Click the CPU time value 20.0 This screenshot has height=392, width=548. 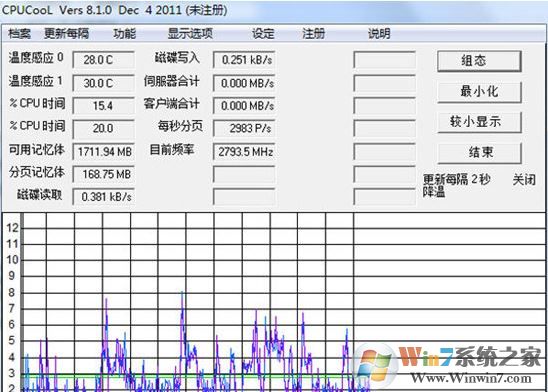103,129
